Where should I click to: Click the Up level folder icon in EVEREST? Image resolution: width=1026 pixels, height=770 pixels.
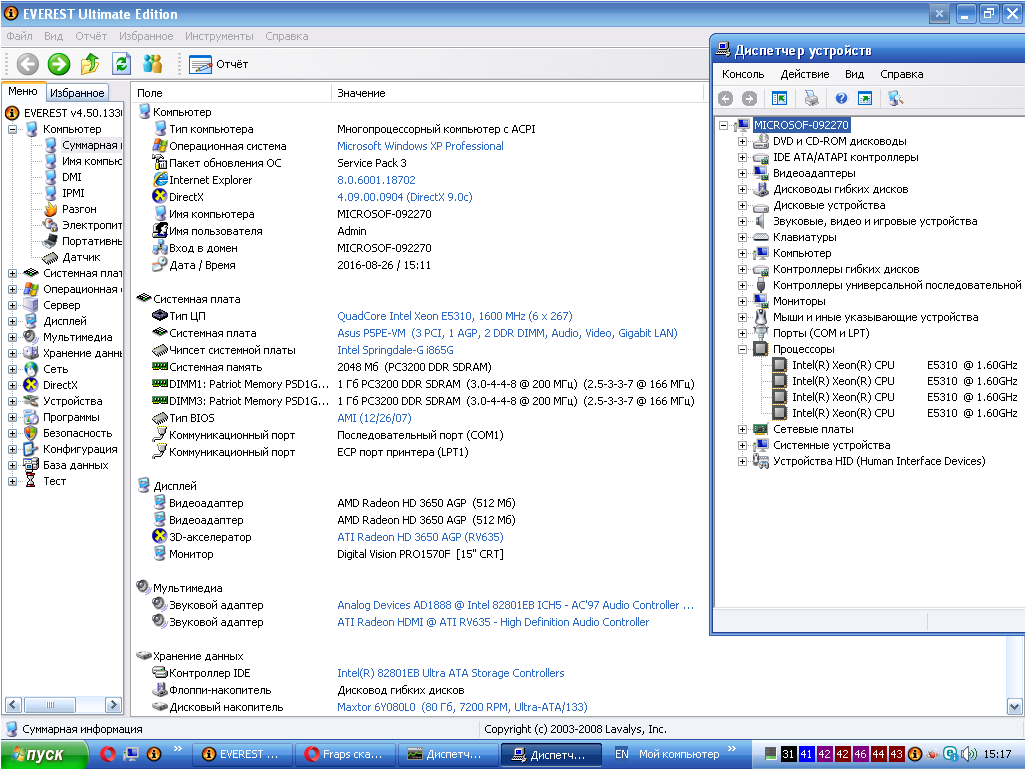click(90, 64)
